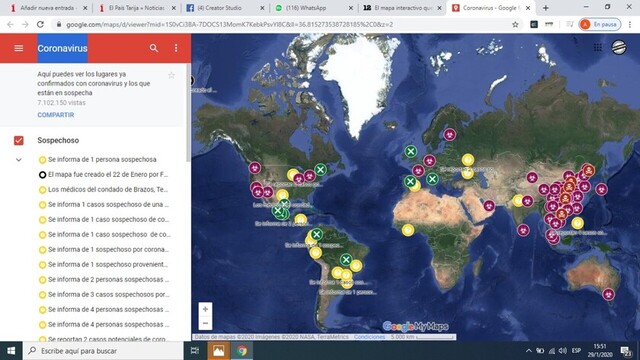
Task: Click the sidebar vertical scrollbar
Action: (188, 112)
